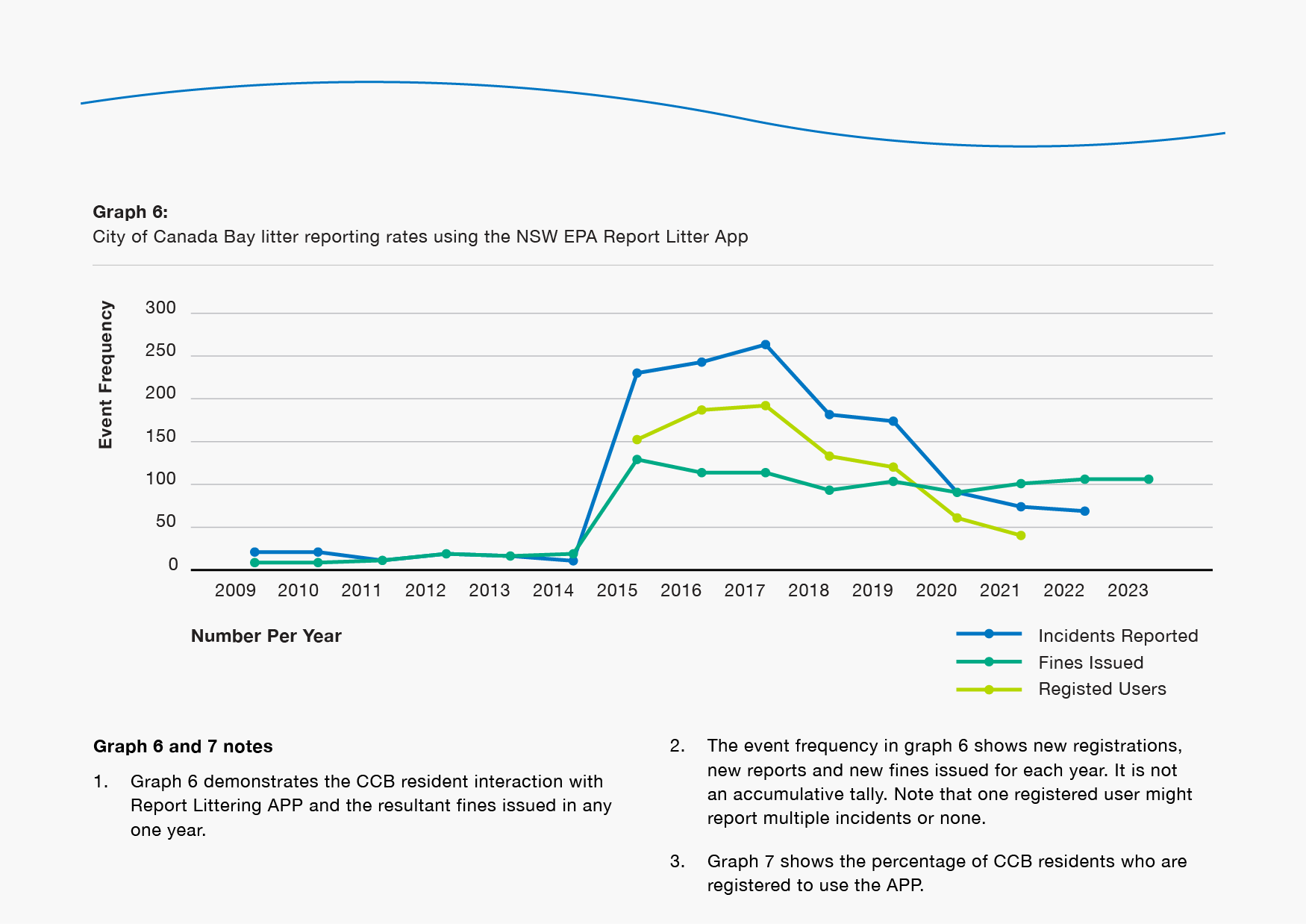Click the lime Registed Users legend marker
This screenshot has width=1306, height=924.
click(x=989, y=690)
